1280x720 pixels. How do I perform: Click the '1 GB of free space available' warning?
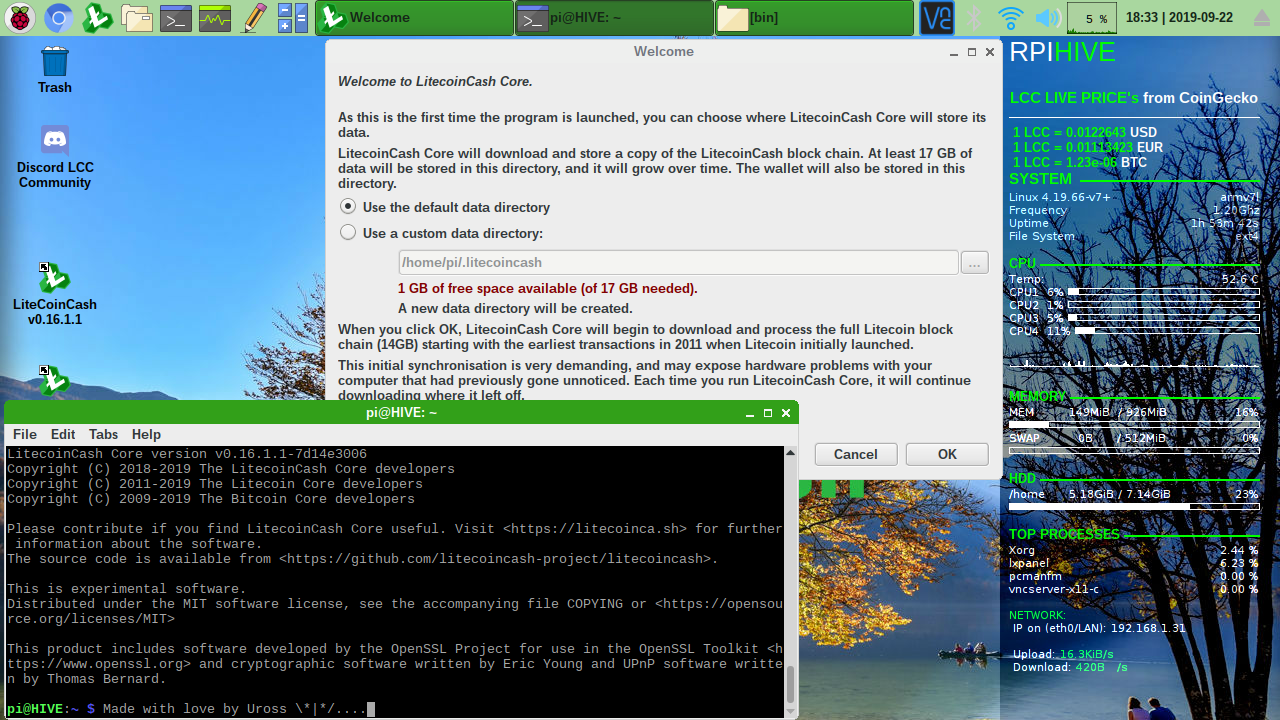pyautogui.click(x=548, y=288)
